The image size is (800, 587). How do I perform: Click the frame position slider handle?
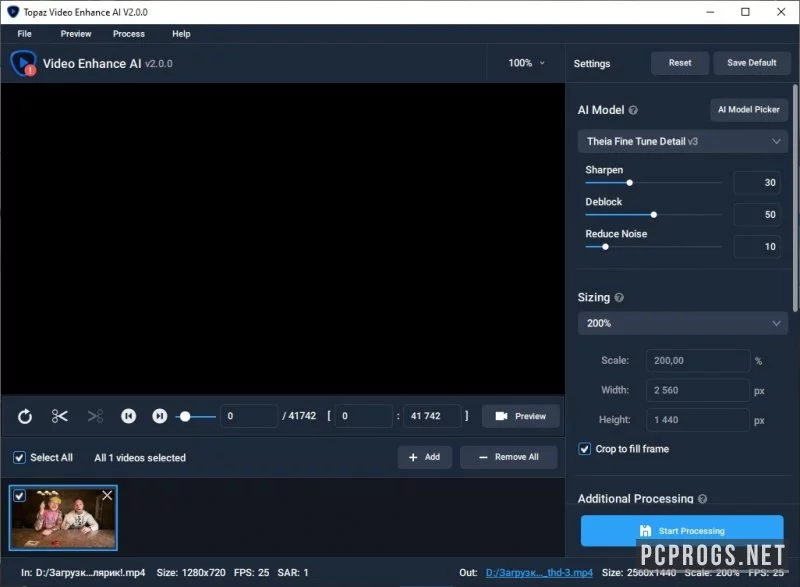pos(185,417)
